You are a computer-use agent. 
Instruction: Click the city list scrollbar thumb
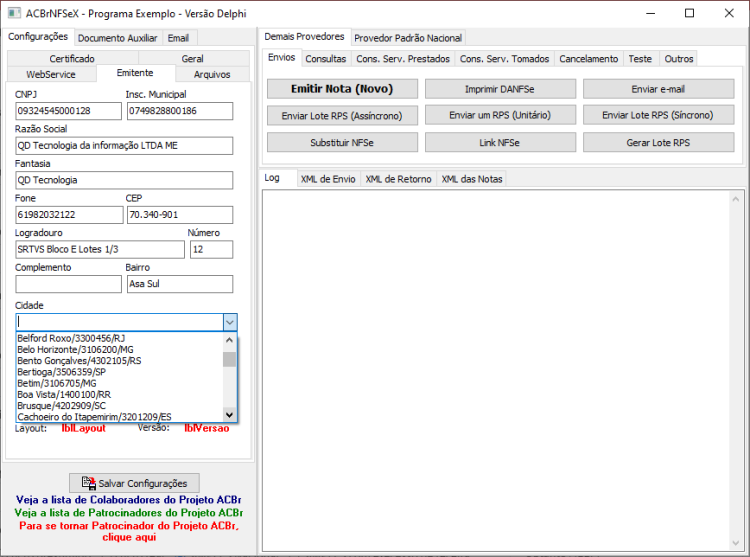point(230,359)
